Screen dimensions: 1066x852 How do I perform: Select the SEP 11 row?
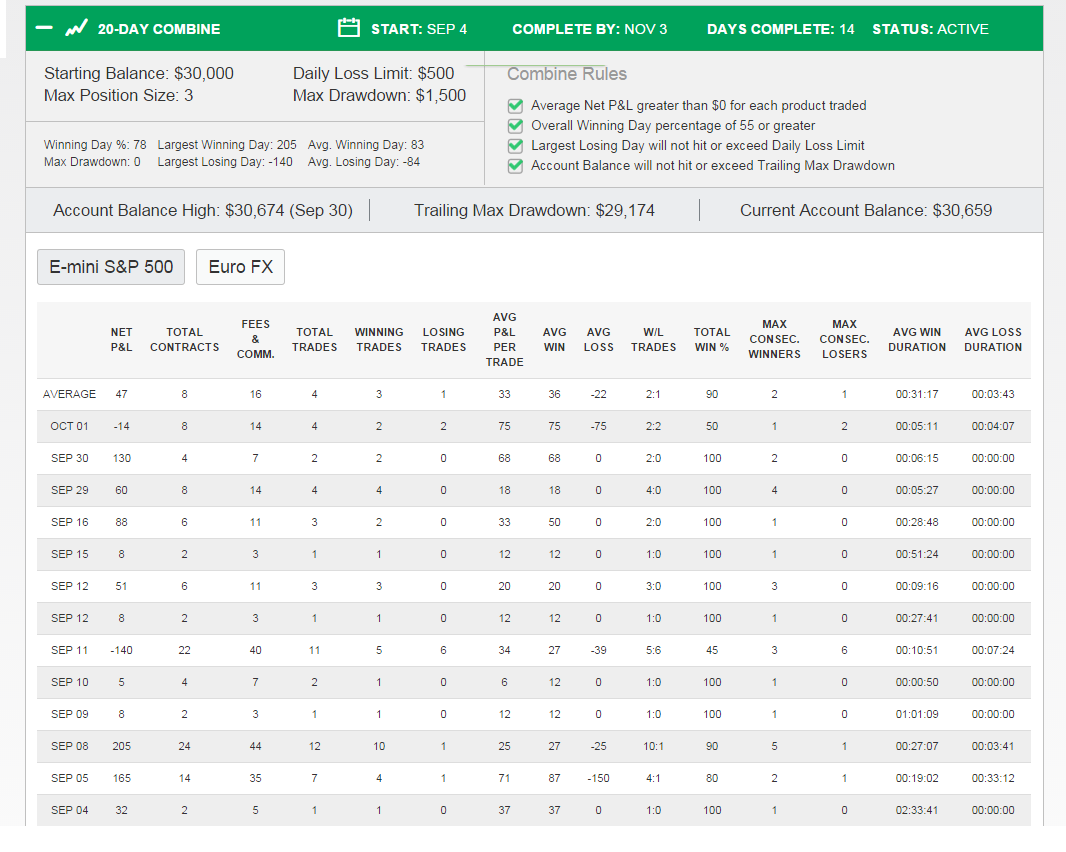[534, 650]
